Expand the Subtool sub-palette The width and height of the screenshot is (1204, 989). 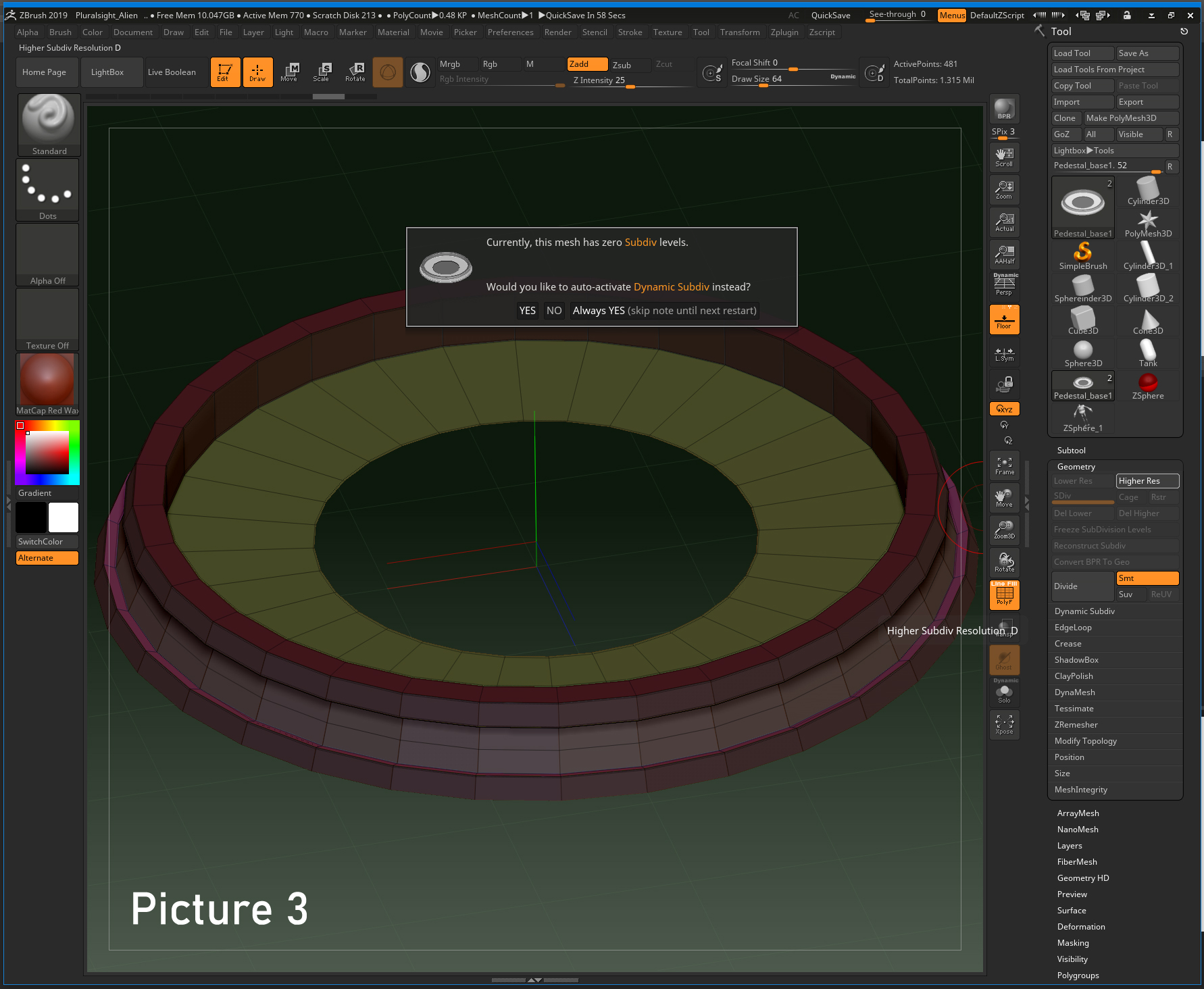(1072, 451)
